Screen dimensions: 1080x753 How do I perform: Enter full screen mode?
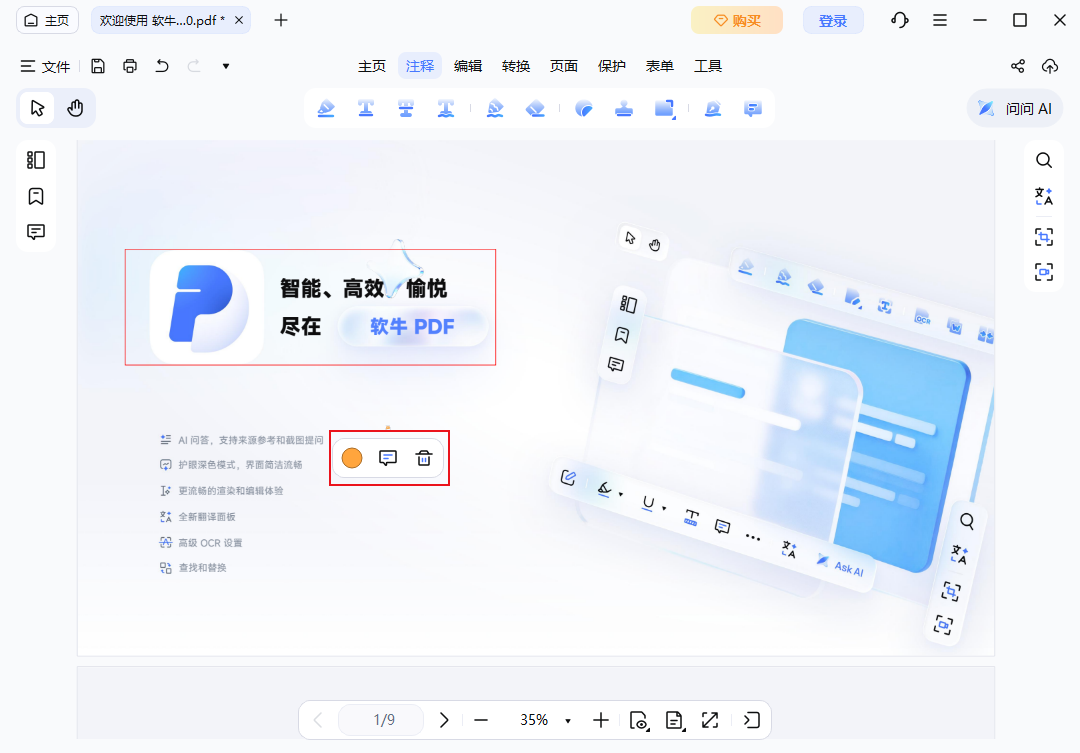click(710, 720)
